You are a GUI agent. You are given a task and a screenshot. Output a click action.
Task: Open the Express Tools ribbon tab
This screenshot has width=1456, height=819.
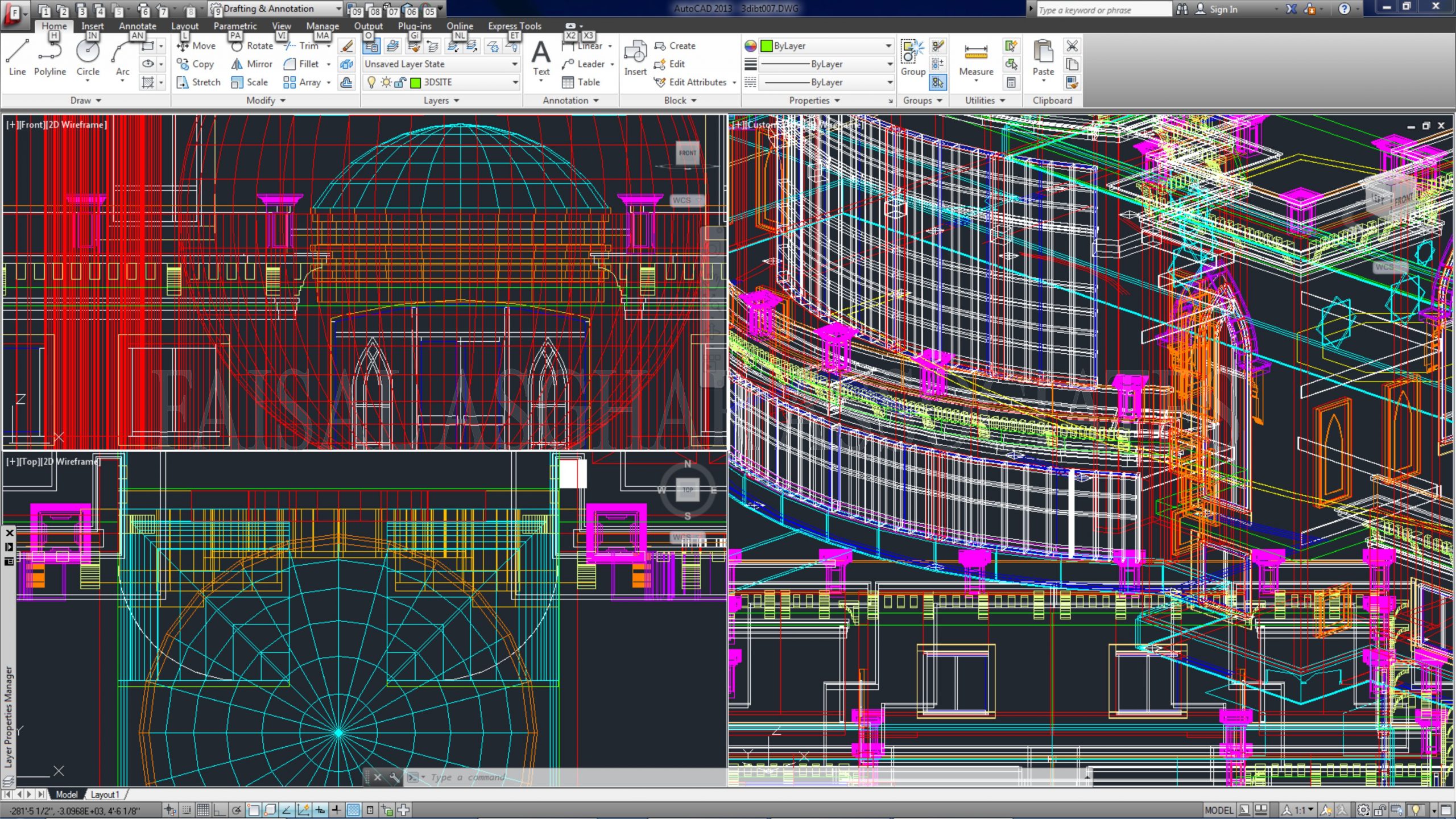pos(514,26)
